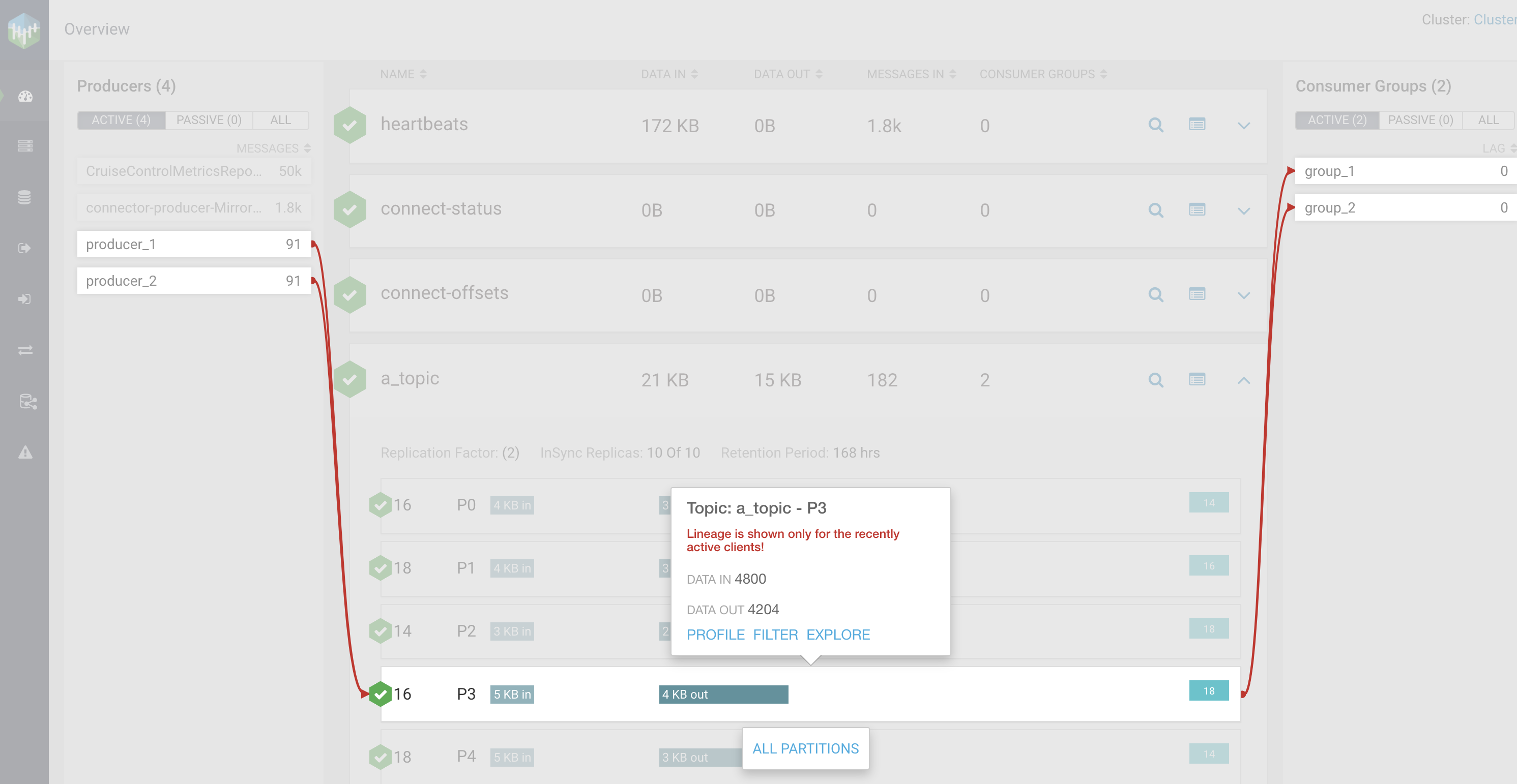Image resolution: width=1517 pixels, height=784 pixels.
Task: Click the connect-status magnifier explore icon
Action: coord(1155,210)
